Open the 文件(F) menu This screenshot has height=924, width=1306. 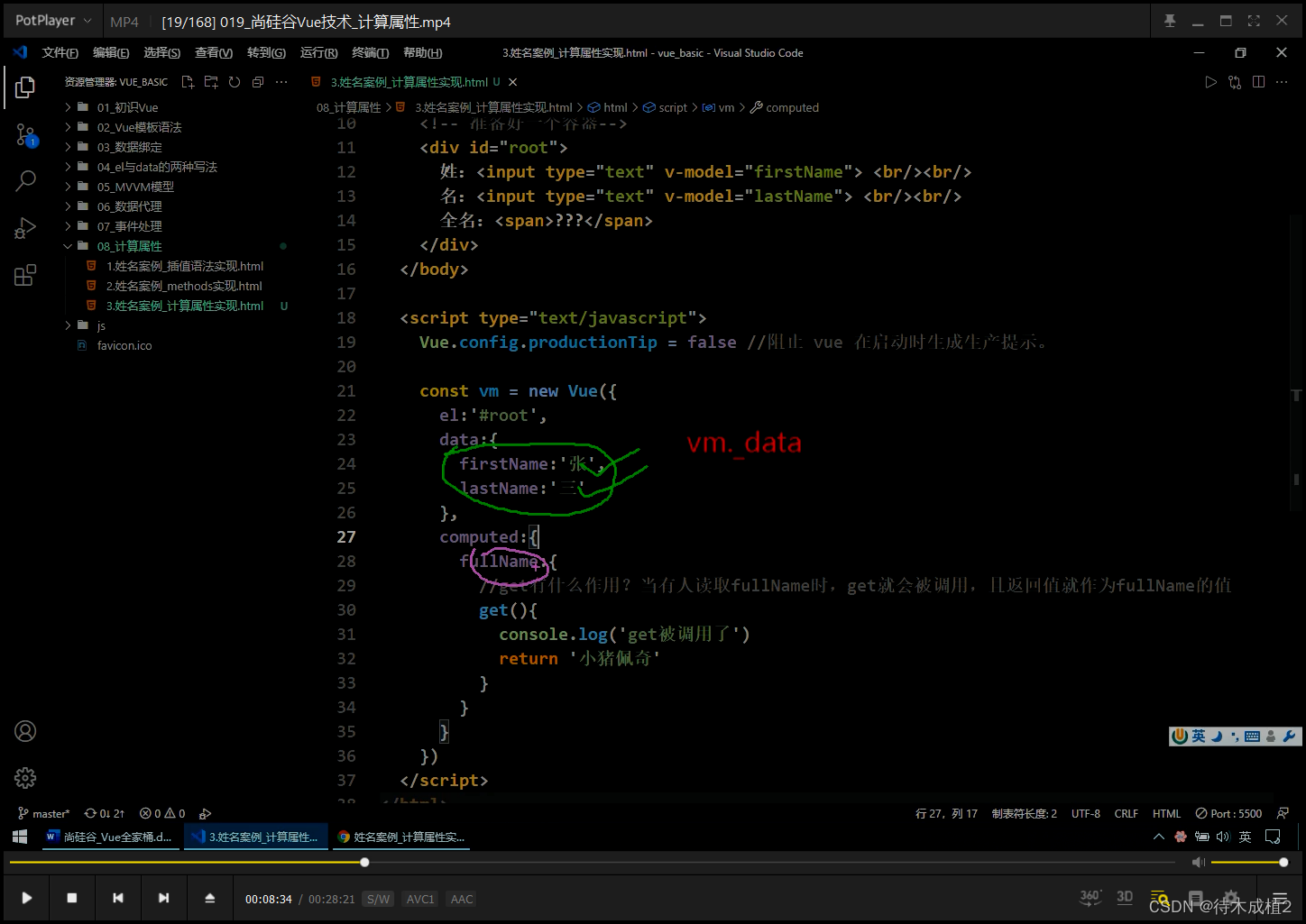point(60,52)
